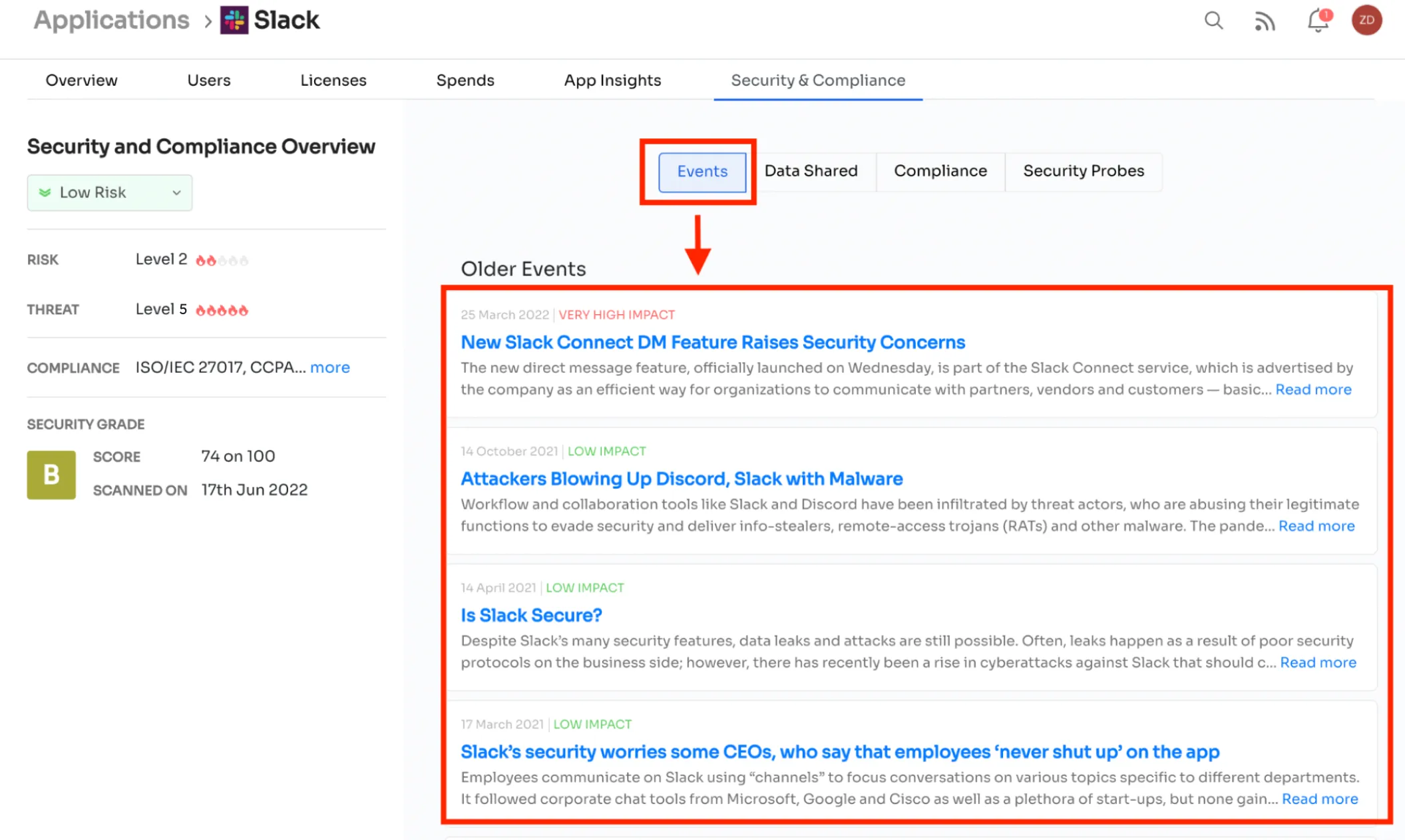
Task: Click the breadcrumb chevron after Applications
Action: tap(208, 21)
